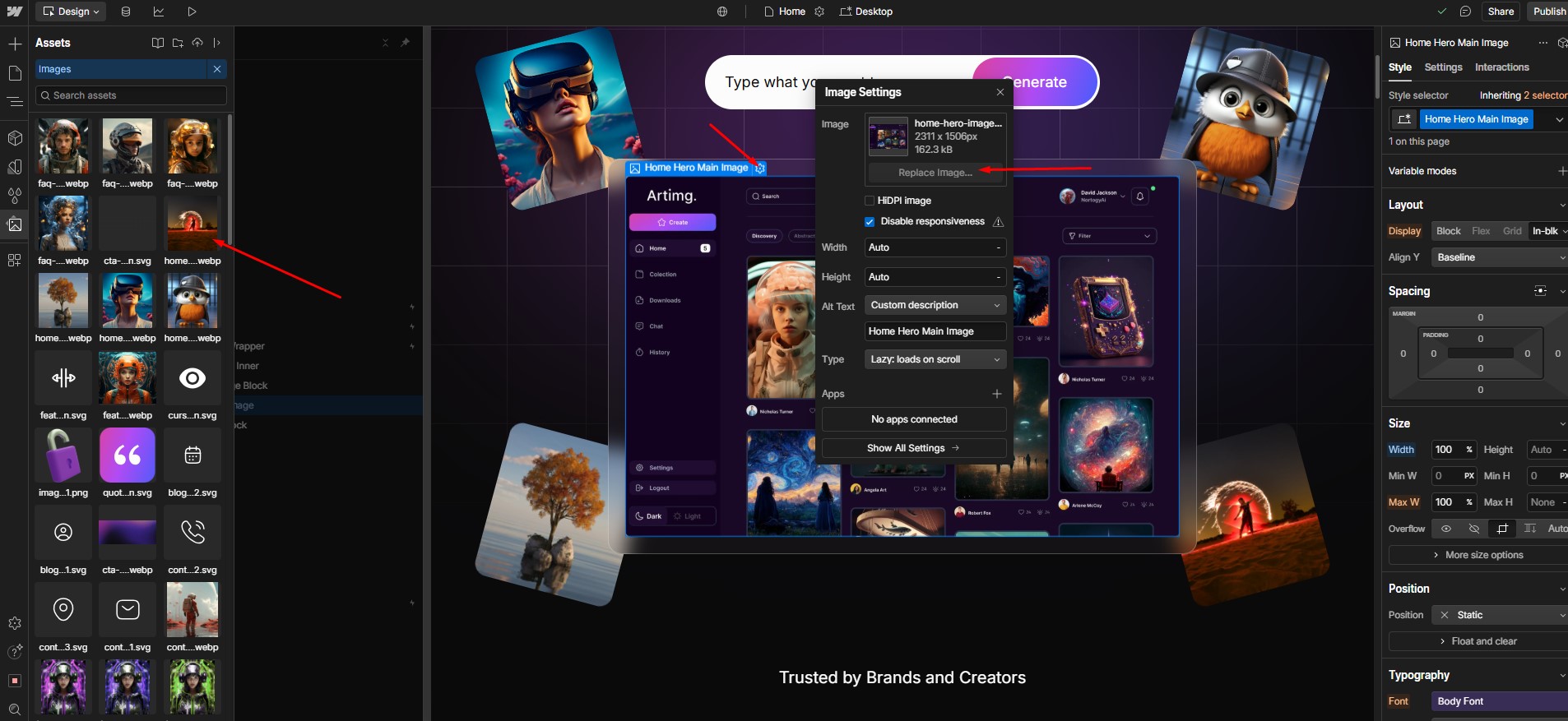Close the Image Settings popup
1568x721 pixels.
[1000, 92]
